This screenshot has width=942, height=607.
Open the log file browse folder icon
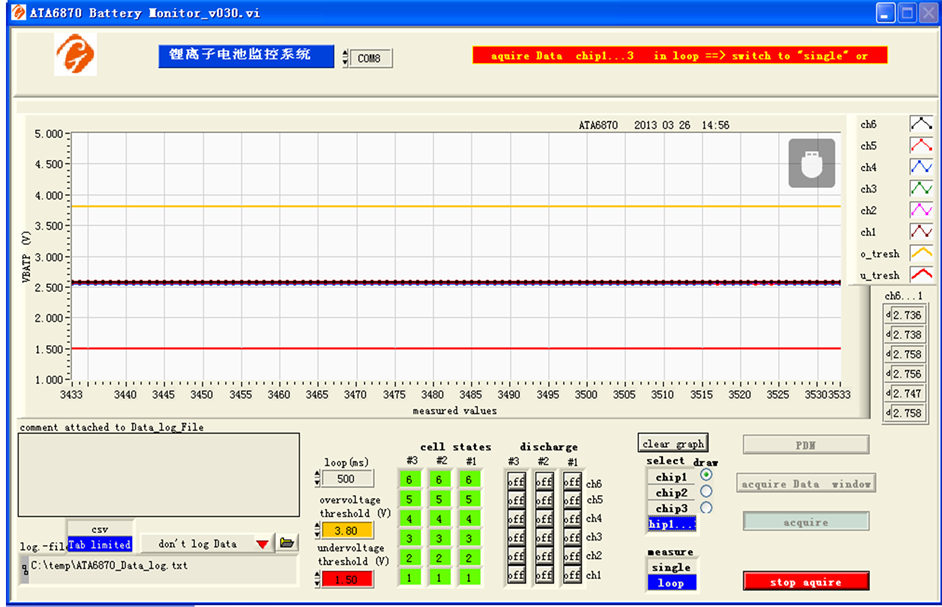[288, 543]
